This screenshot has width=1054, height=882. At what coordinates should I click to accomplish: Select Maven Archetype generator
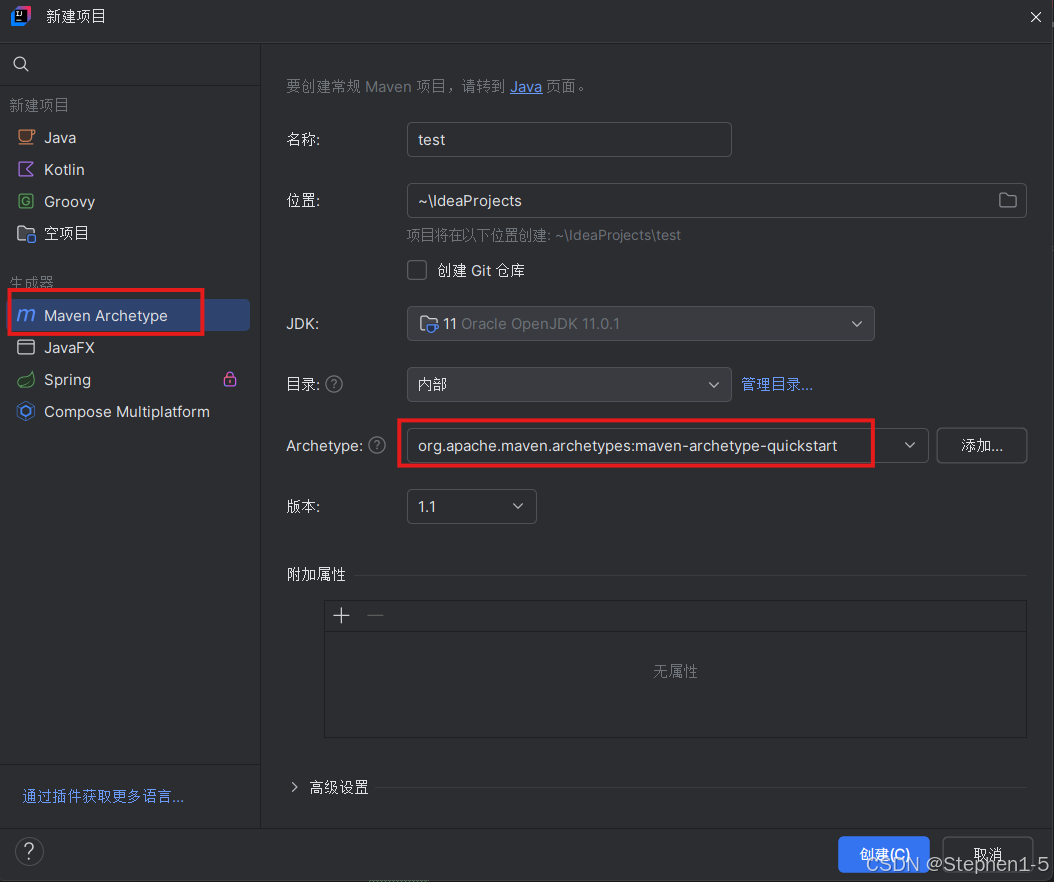pos(129,315)
